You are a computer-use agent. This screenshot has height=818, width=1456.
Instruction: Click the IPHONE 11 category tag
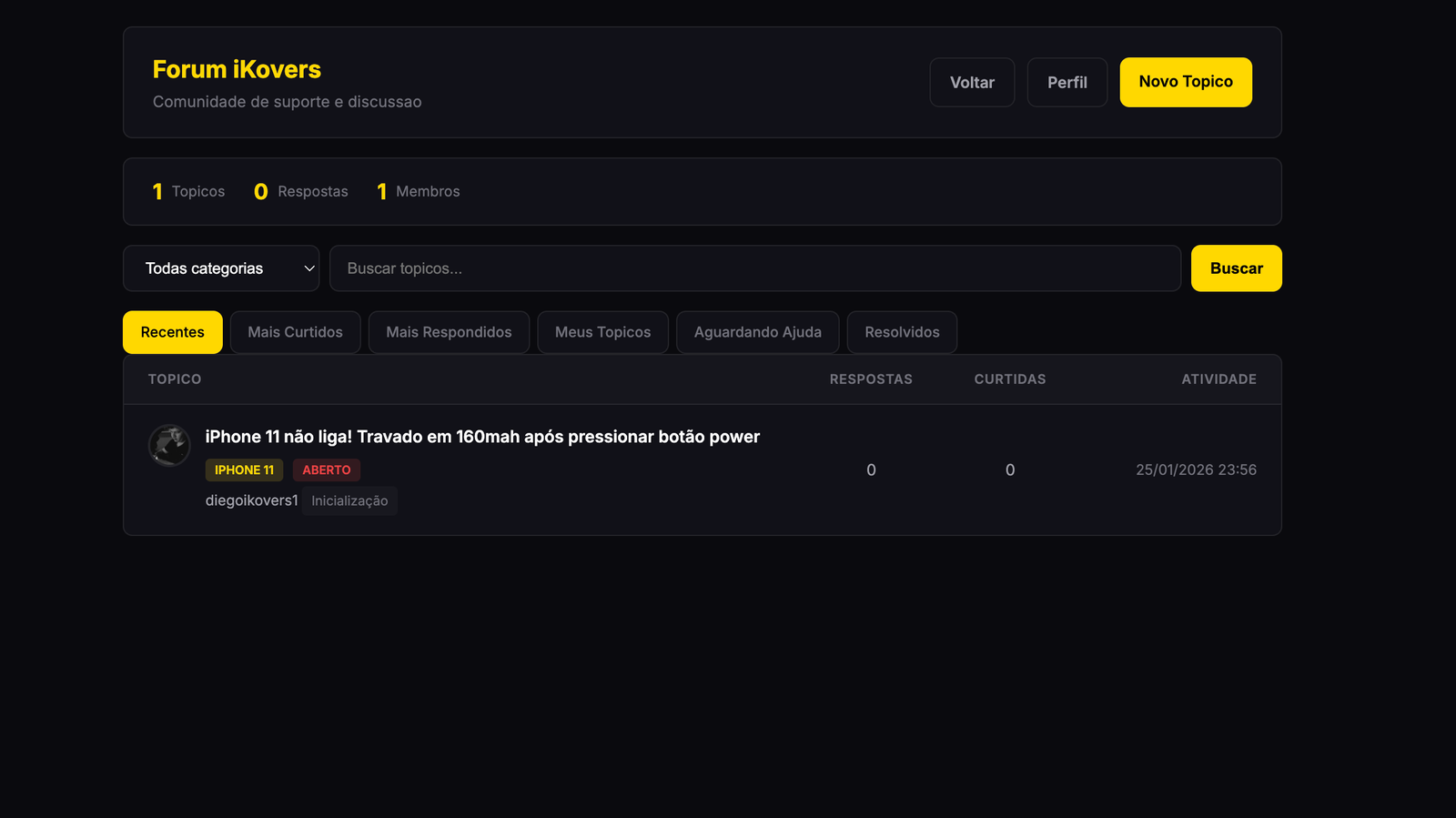click(244, 470)
